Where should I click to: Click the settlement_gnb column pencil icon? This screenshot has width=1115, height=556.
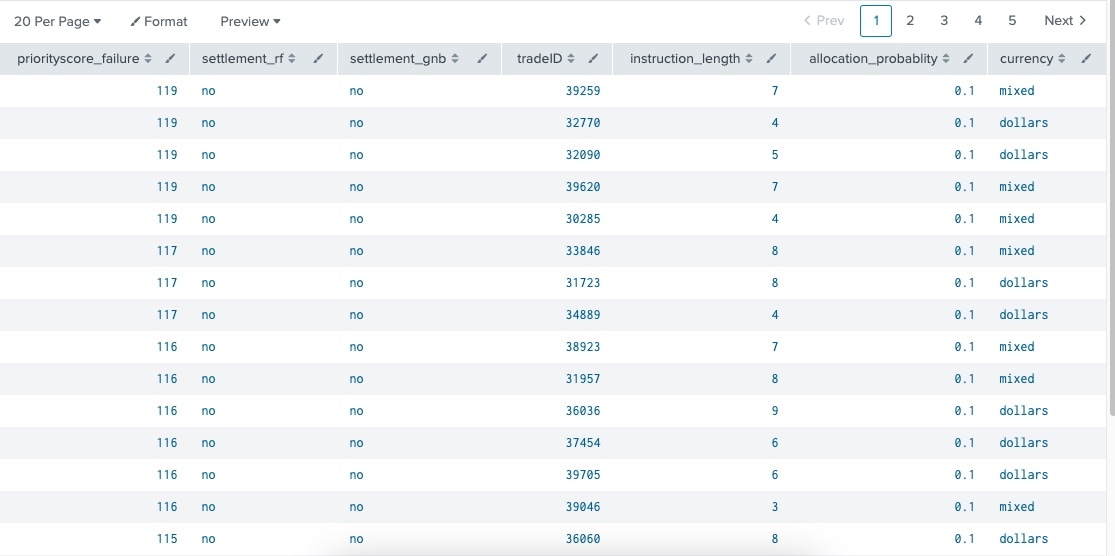(x=482, y=59)
